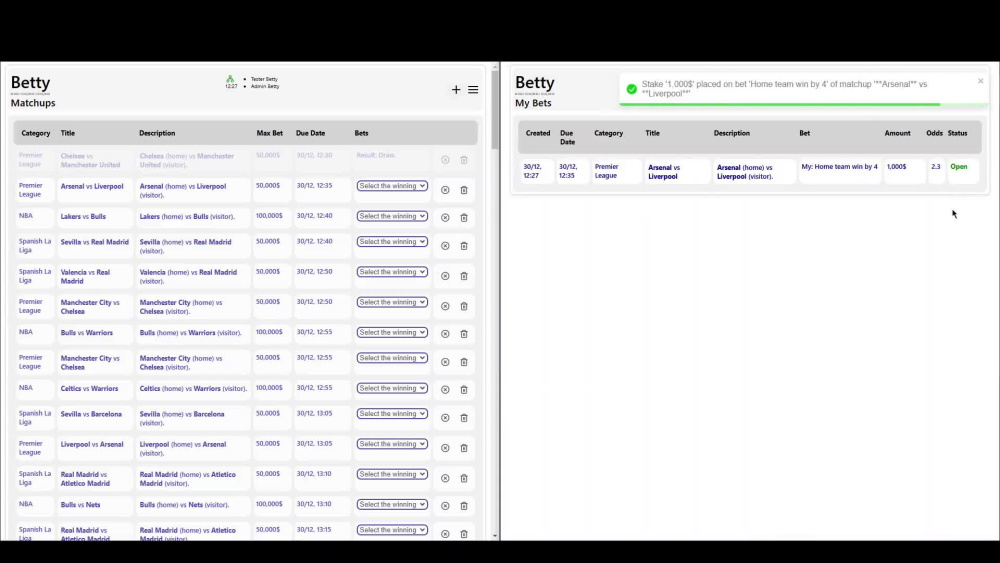Viewport: 1000px width, 563px height.
Task: Open winning-bet dropdown for Valencia vs Real Madrid
Action: pyautogui.click(x=392, y=272)
